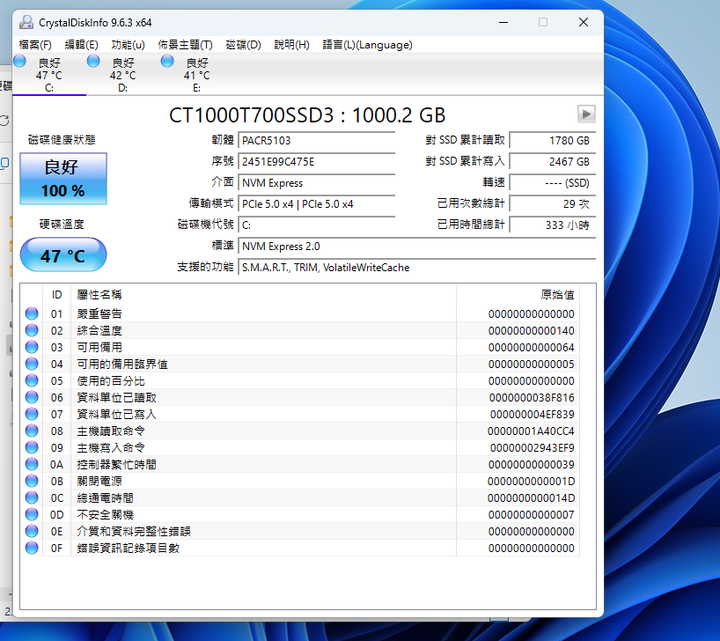Screen dimensions: 720x641
Task: Click status icon of attribute 0C 總通電時間
Action: (32, 498)
